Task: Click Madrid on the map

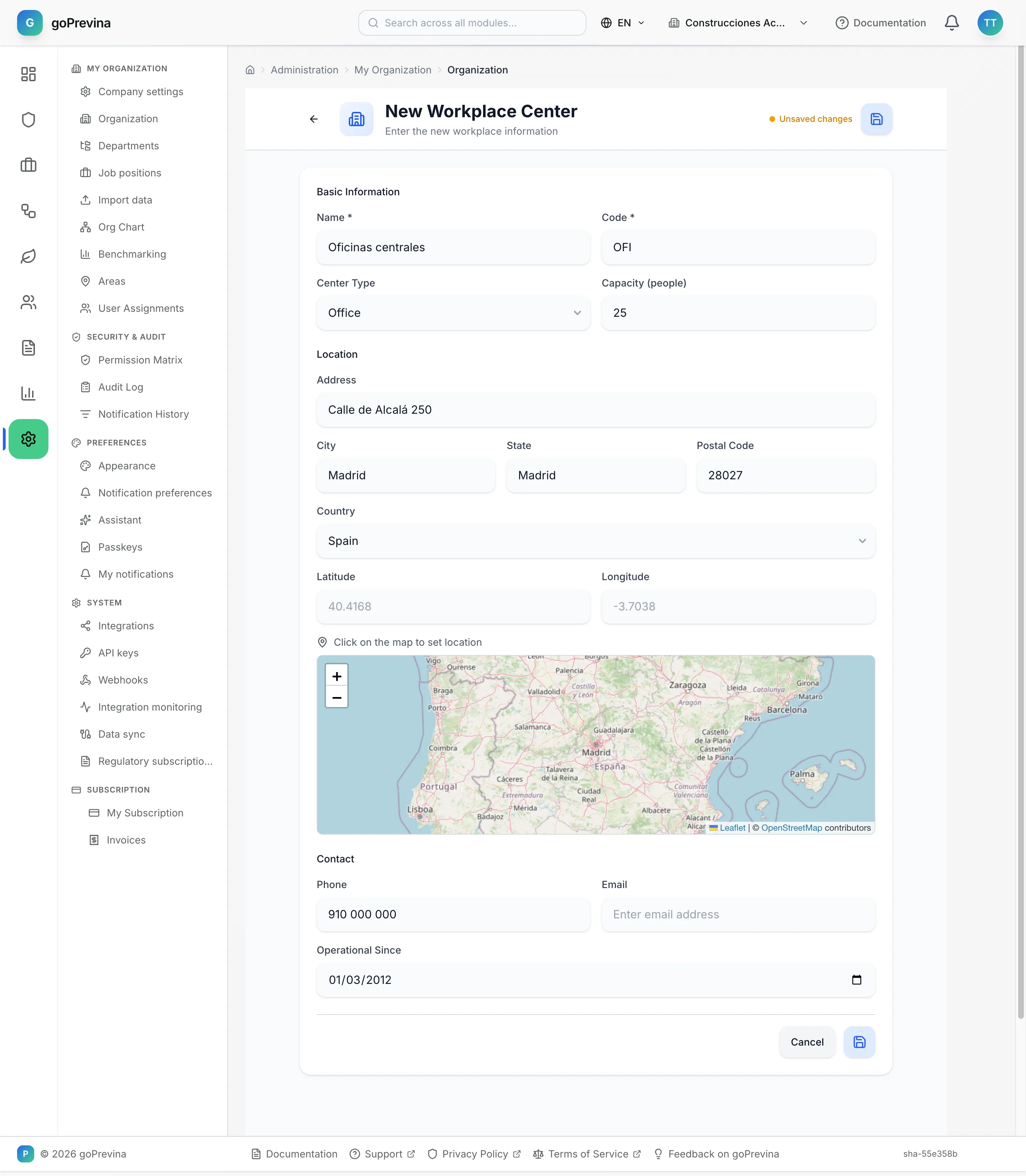Action: click(x=596, y=752)
